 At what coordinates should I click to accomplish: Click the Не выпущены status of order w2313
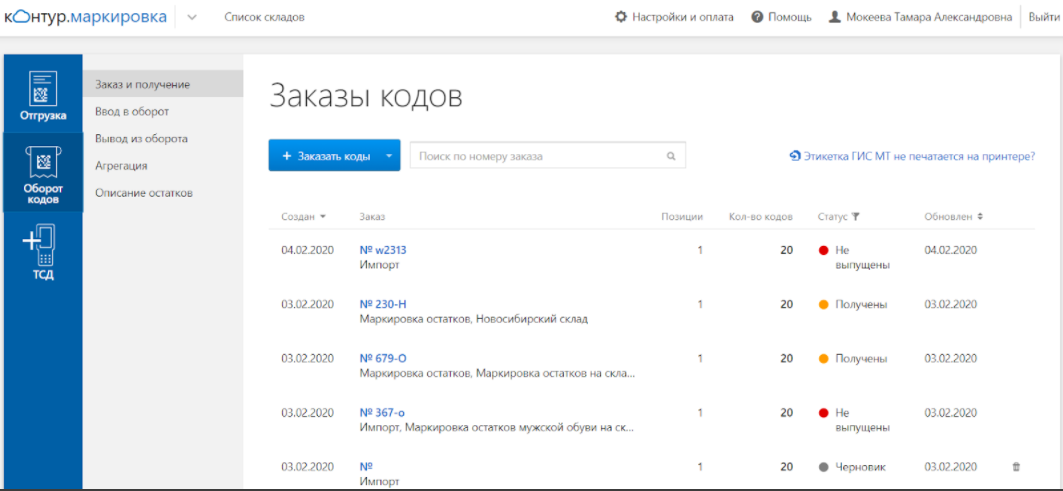[862, 258]
